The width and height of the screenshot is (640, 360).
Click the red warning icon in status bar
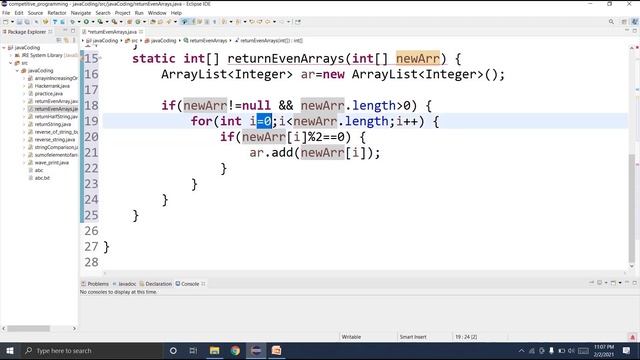[632, 337]
